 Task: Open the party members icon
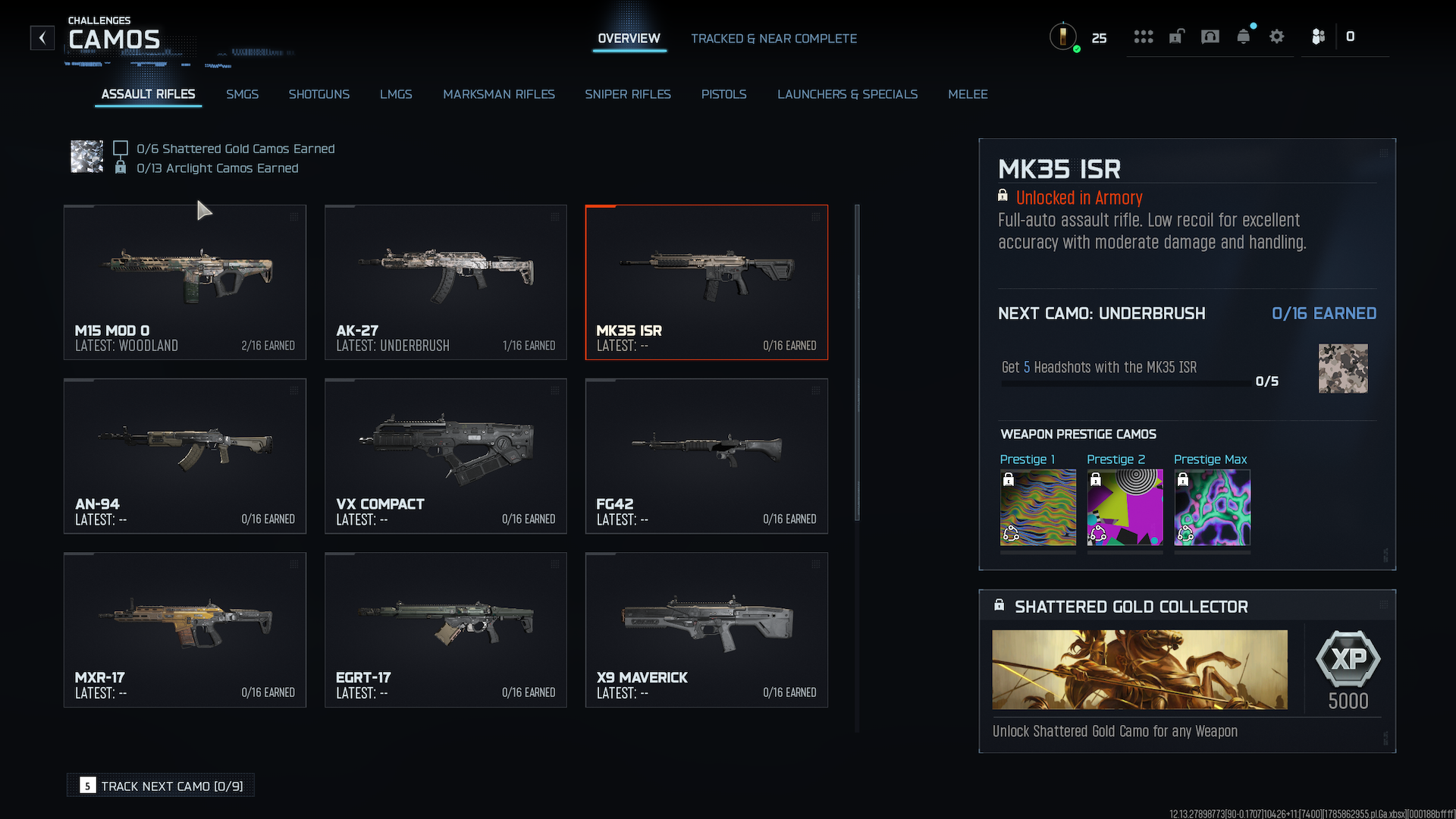tap(1318, 36)
